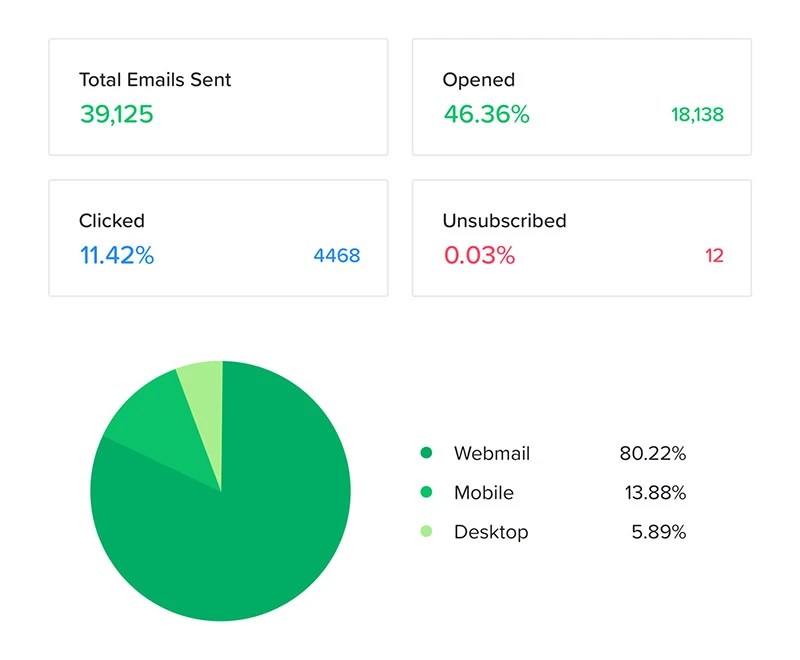
Task: Click the 11.42% clicked rate
Action: pos(117,256)
